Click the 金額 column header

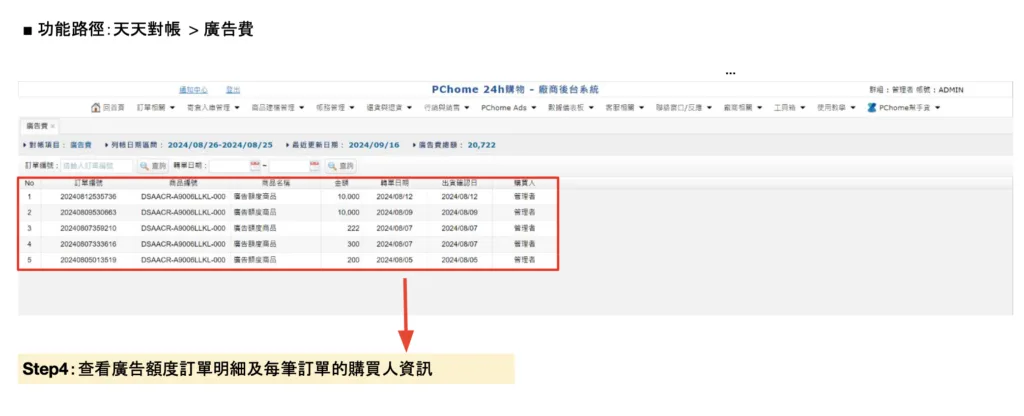click(x=341, y=183)
